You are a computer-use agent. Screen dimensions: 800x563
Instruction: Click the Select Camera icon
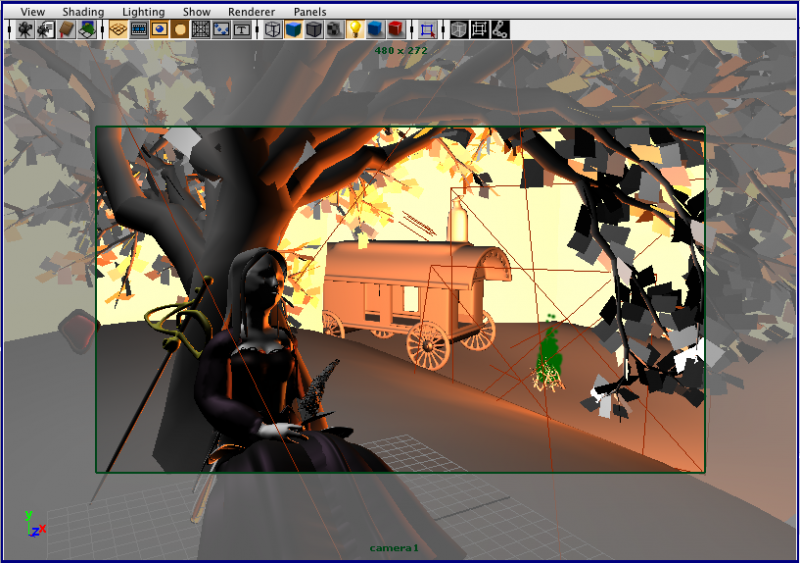point(25,30)
